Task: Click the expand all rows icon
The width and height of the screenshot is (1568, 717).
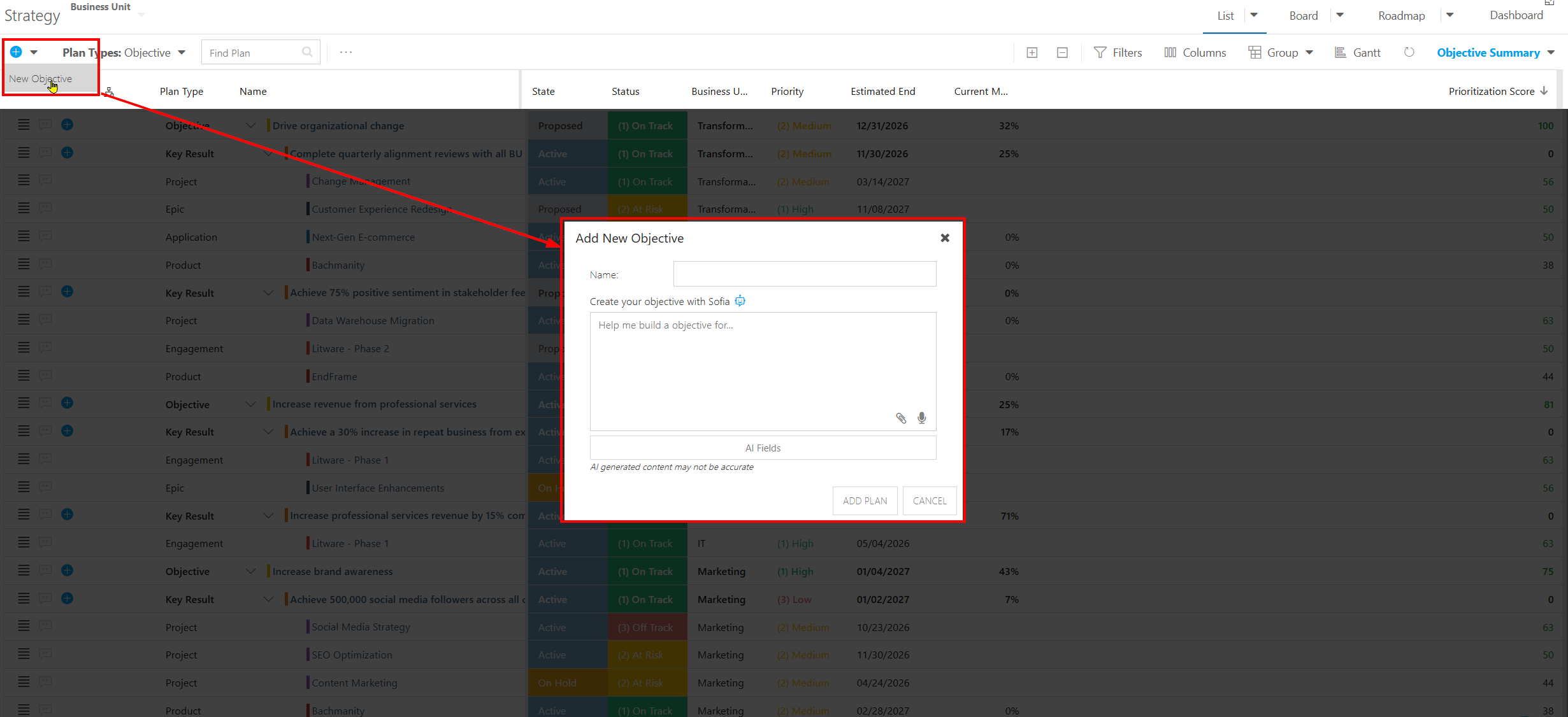Action: click(x=1032, y=53)
